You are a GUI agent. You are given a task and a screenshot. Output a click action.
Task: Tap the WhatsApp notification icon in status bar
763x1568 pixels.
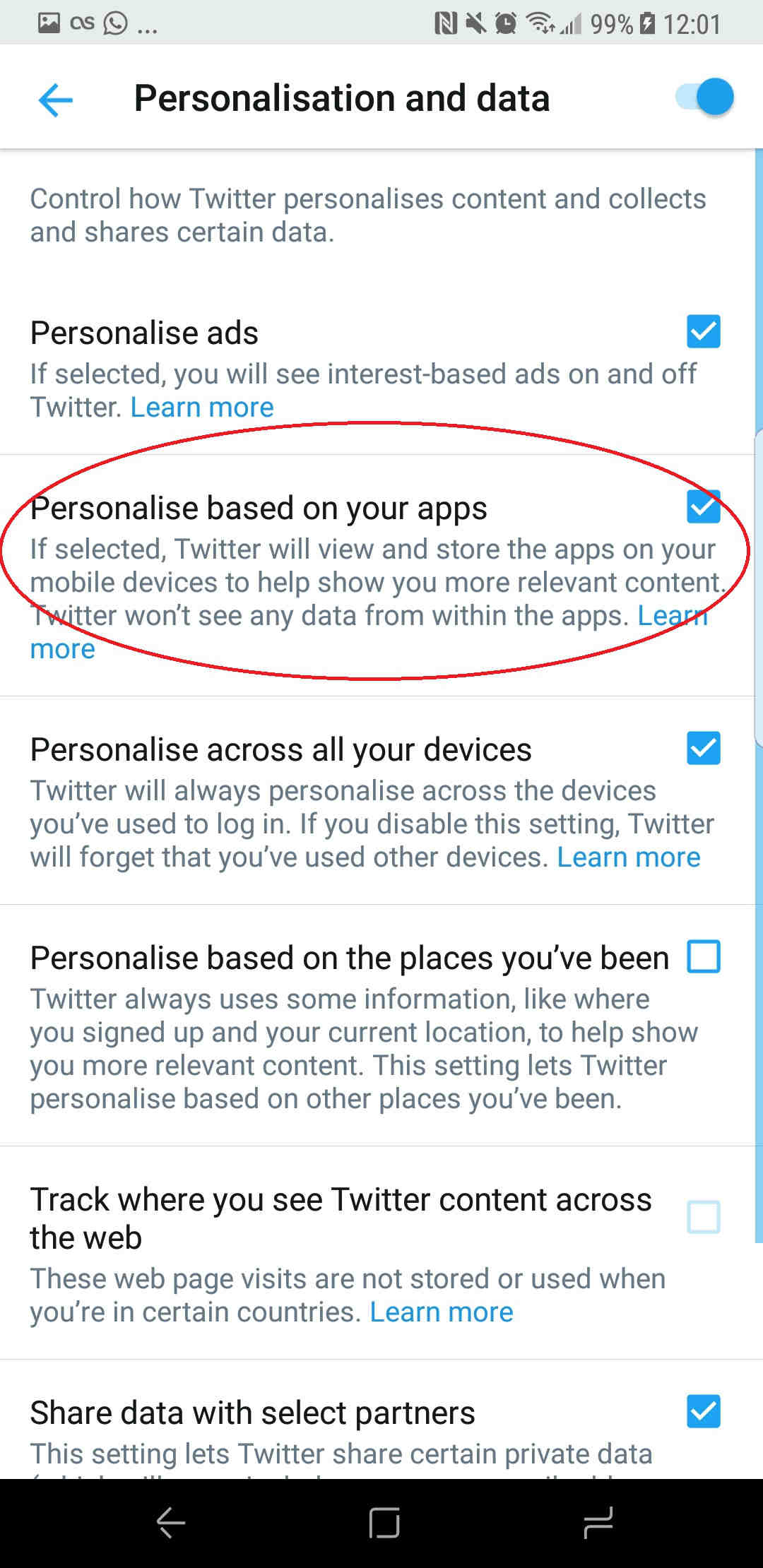[x=115, y=23]
